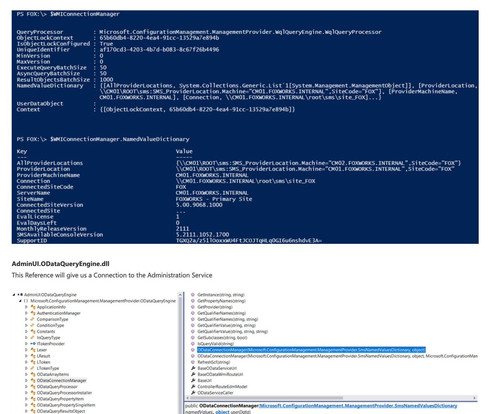
Task: Click method icon beside GetProvider(string)
Action: pos(193,307)
